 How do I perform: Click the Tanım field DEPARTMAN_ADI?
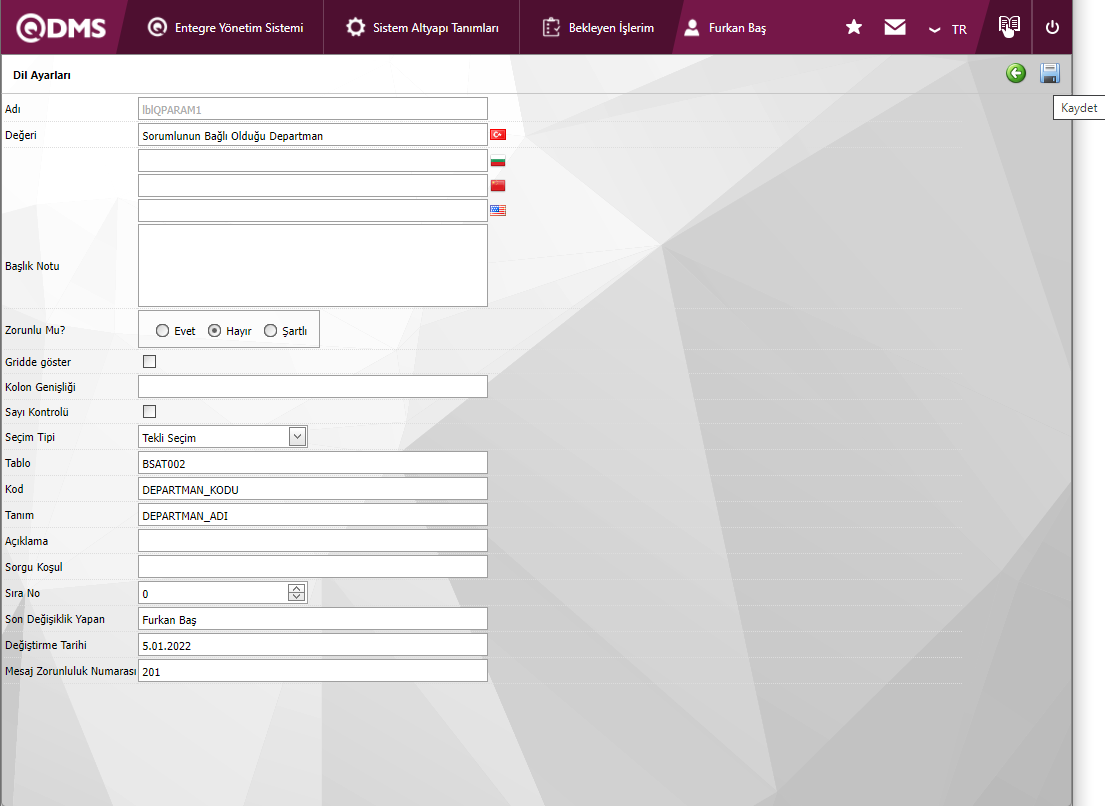coord(313,515)
